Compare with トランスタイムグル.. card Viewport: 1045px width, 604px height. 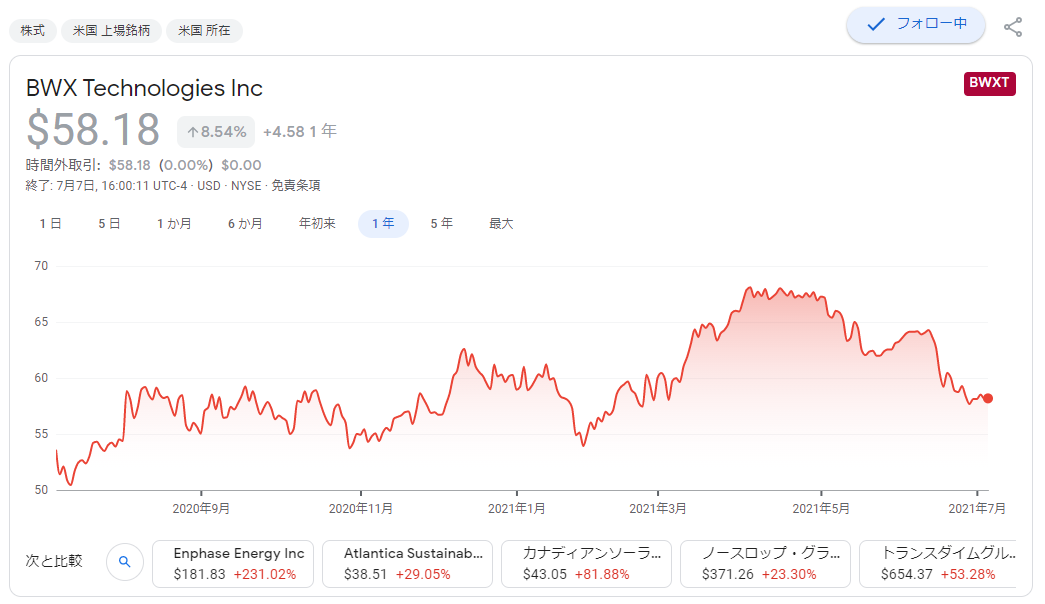click(x=938, y=563)
